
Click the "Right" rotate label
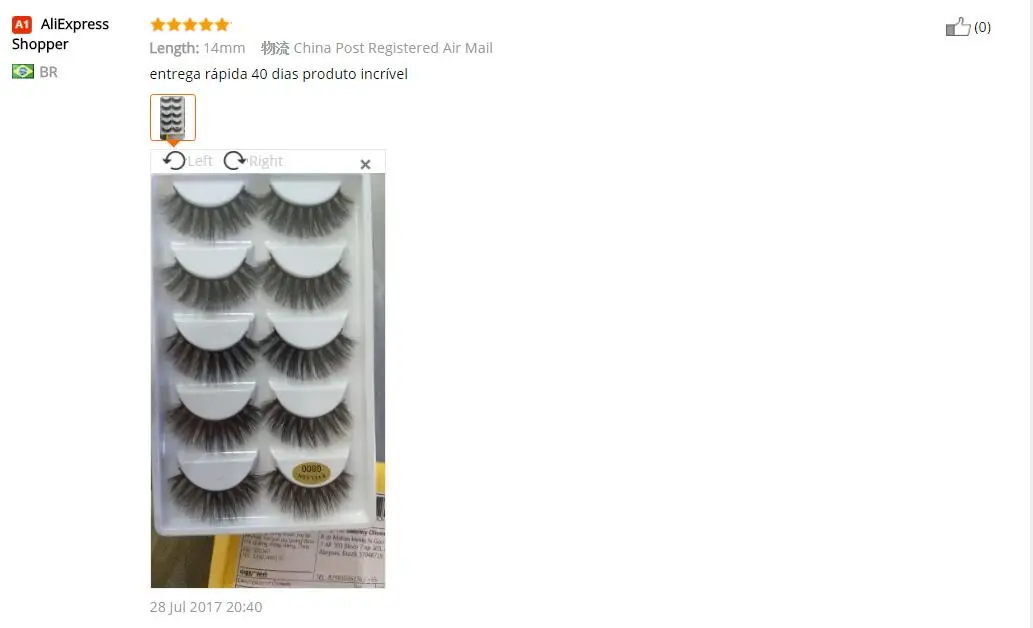pyautogui.click(x=265, y=161)
